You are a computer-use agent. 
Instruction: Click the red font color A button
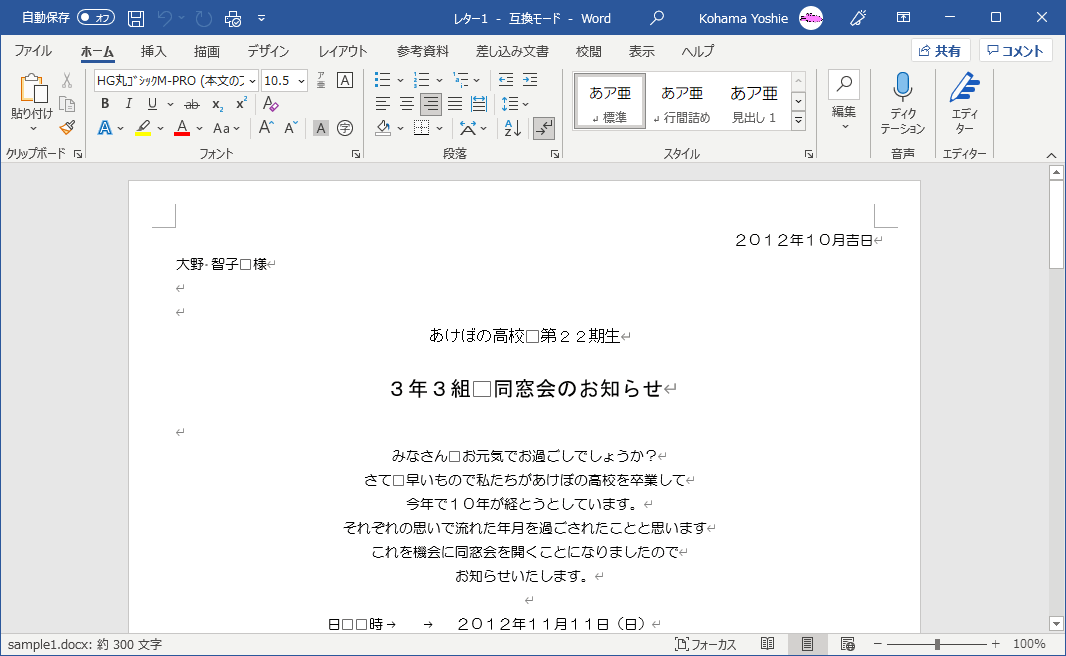point(182,128)
